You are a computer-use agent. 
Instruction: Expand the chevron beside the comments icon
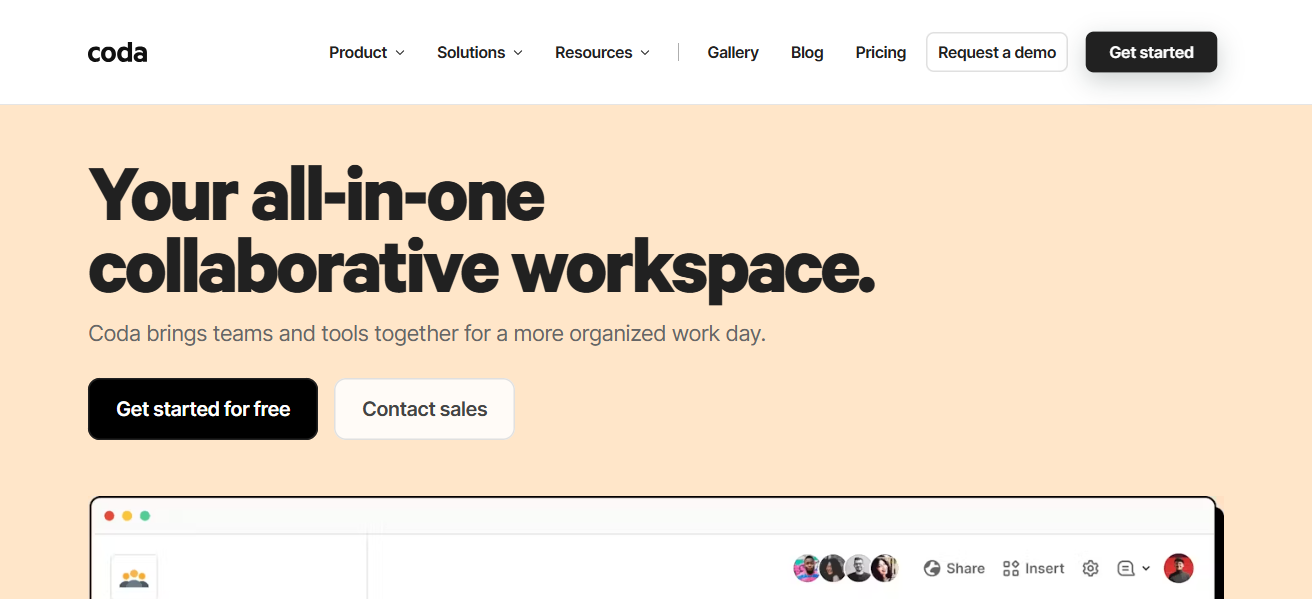click(1146, 568)
